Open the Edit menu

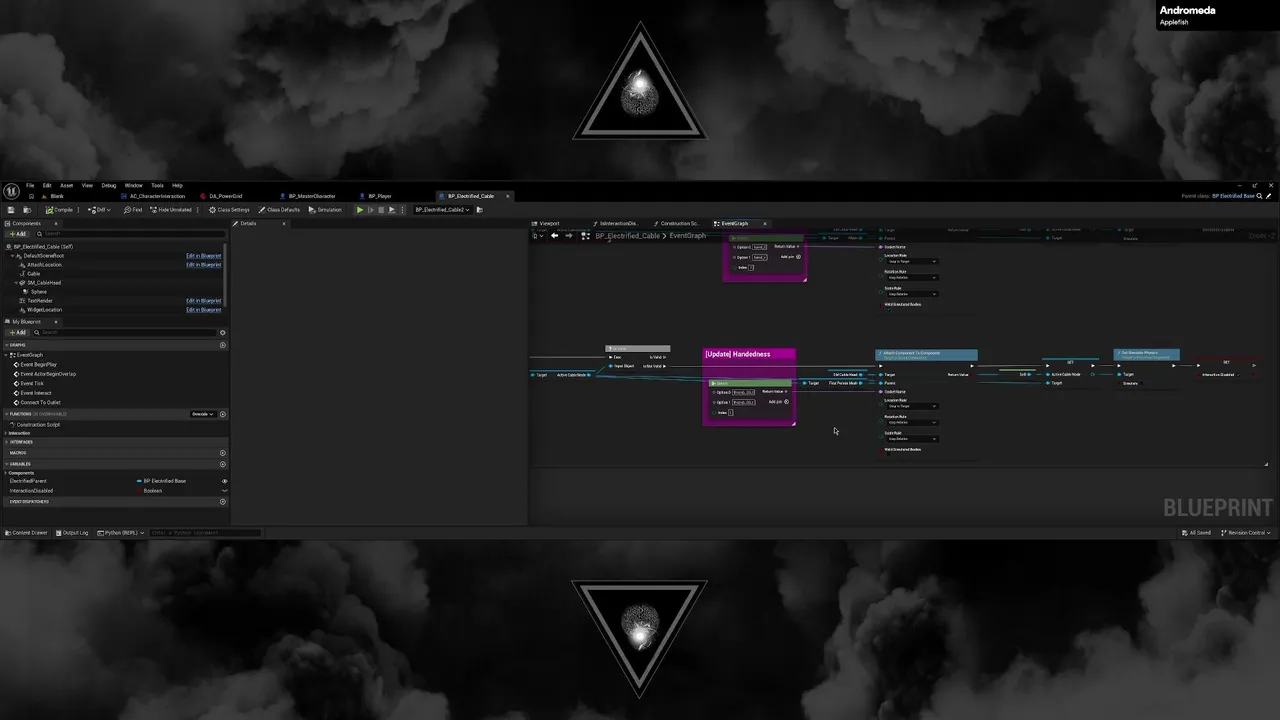pyautogui.click(x=46, y=185)
